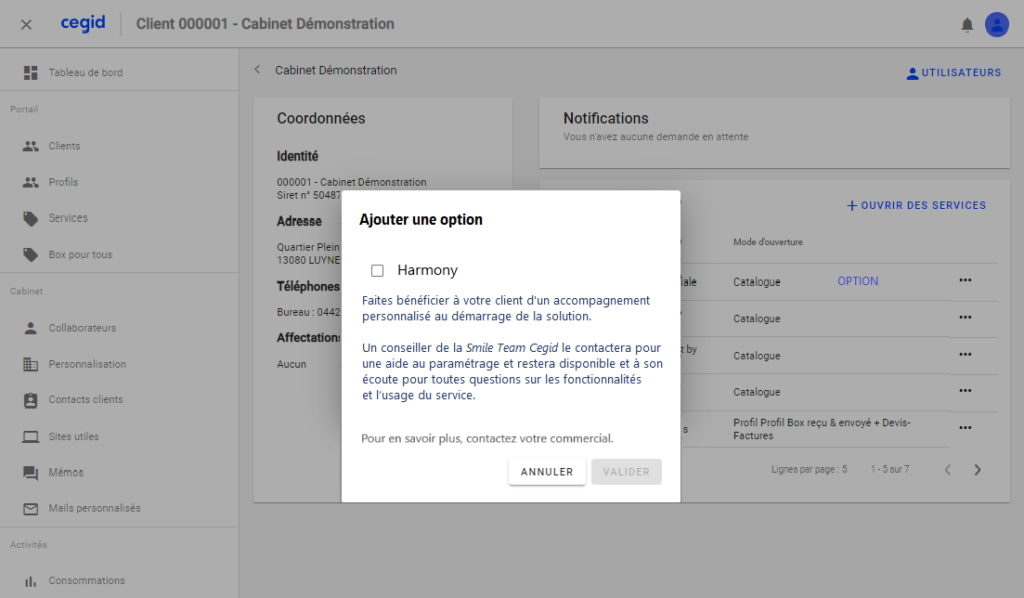Image resolution: width=1024 pixels, height=598 pixels.
Task: Click the Mode d'ouverture column header
Action: 768,242
